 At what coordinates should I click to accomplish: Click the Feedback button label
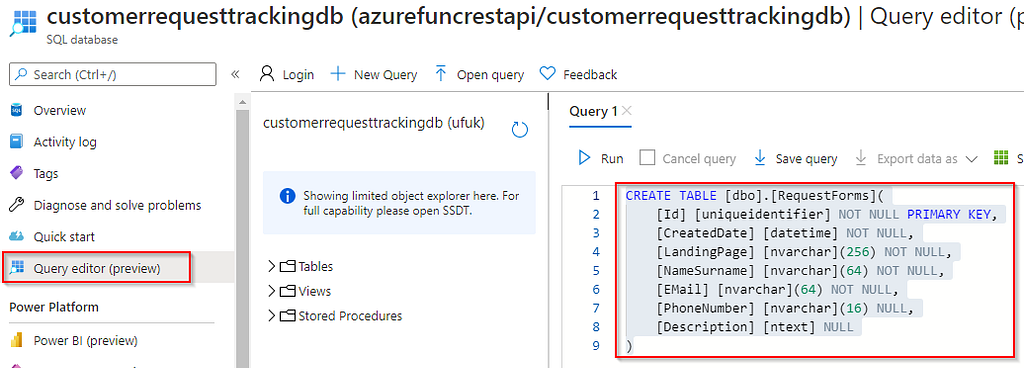click(590, 74)
